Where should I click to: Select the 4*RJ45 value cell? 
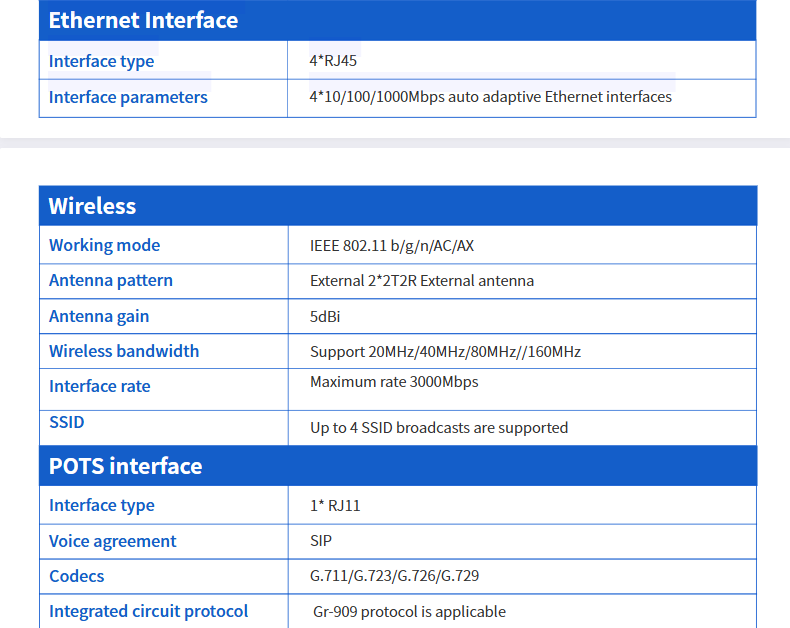pos(334,61)
